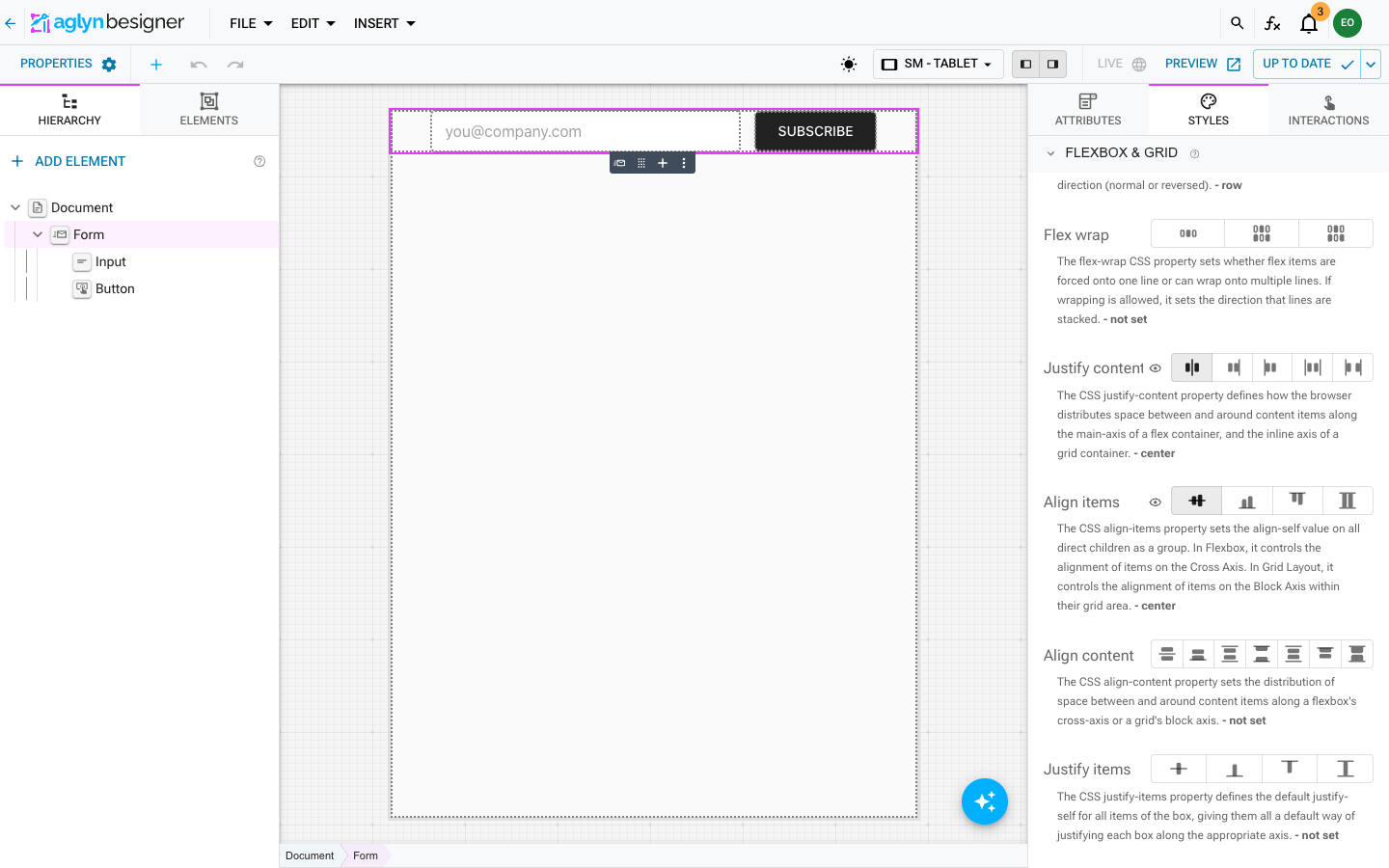
Task: Set Flex wrap to nowrap option
Action: (1188, 233)
